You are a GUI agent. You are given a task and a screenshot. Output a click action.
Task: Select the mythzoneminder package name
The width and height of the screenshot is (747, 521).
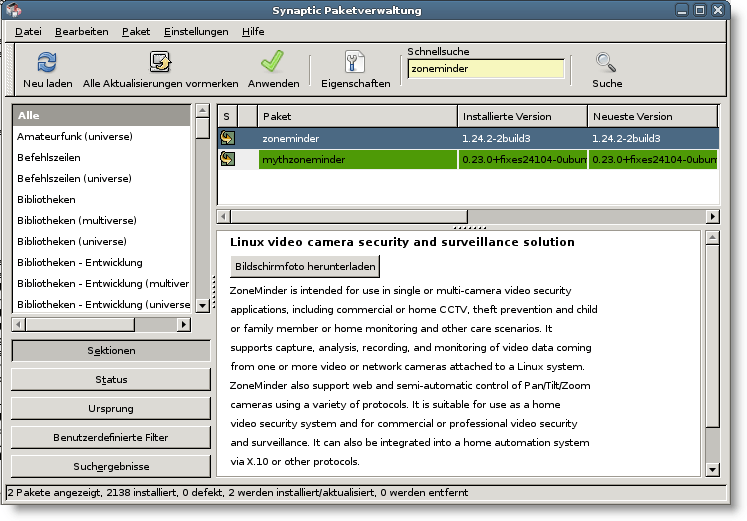pyautogui.click(x=303, y=160)
